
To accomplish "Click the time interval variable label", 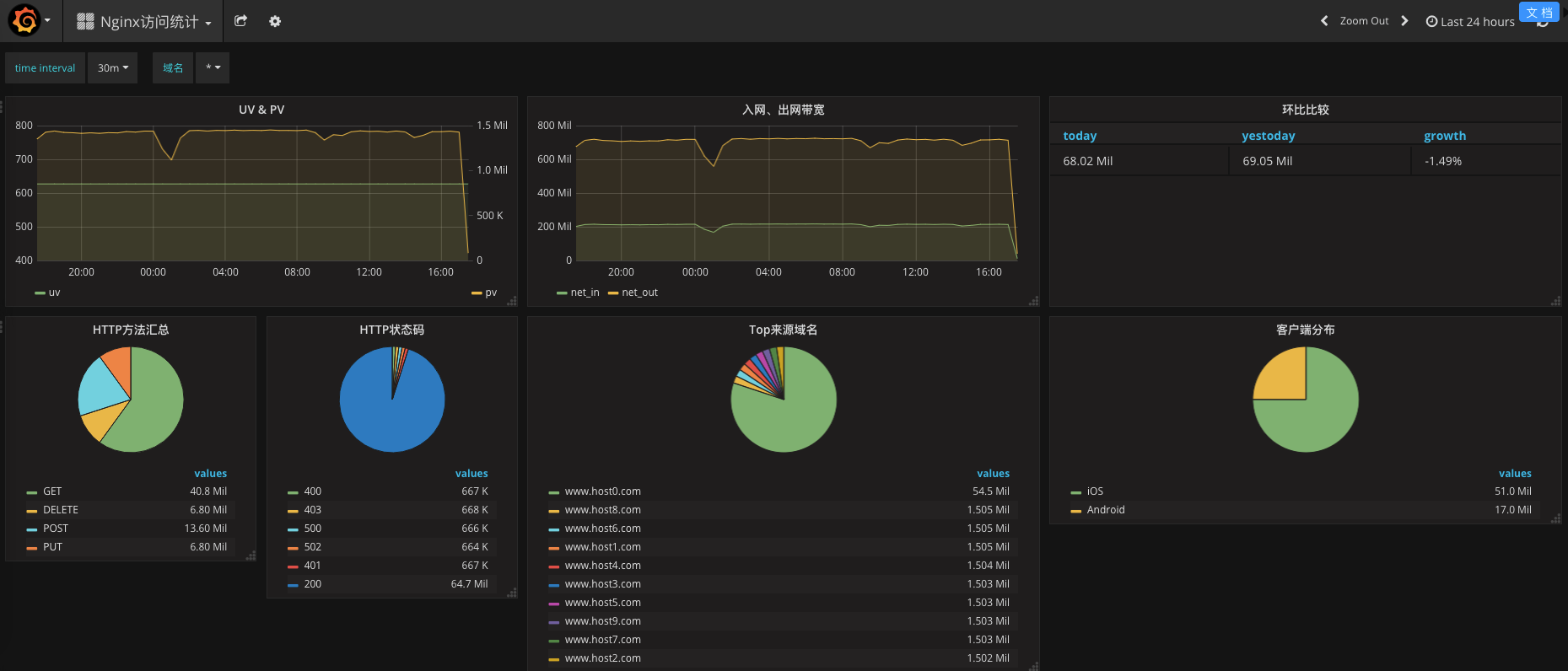I will pyautogui.click(x=46, y=67).
